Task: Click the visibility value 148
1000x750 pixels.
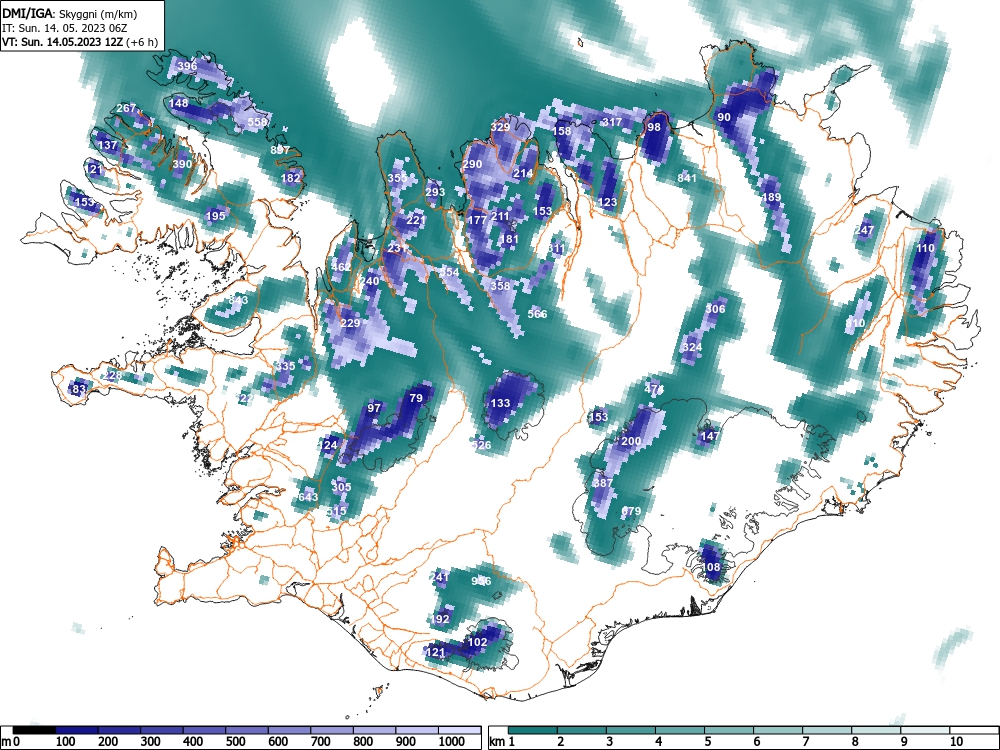Action: coord(179,103)
